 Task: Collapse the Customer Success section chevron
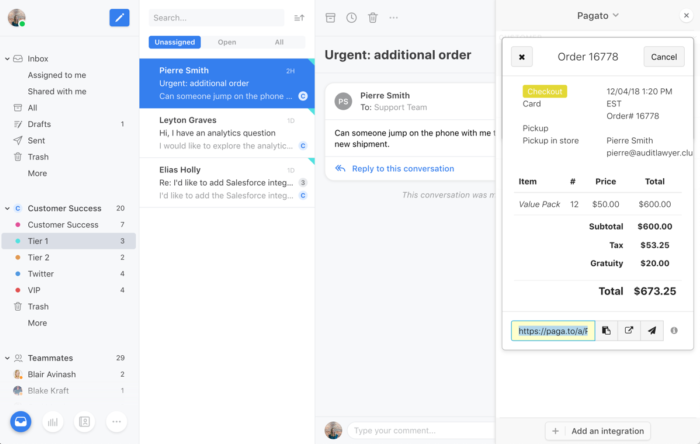pyautogui.click(x=7, y=208)
